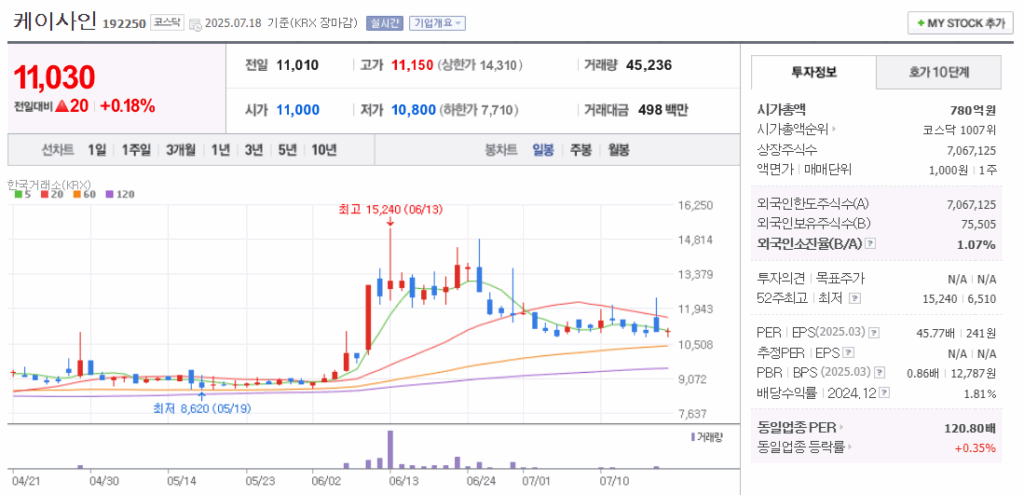
Task: Open the 동일업종 등락률 arrow link
Action: coord(852,448)
